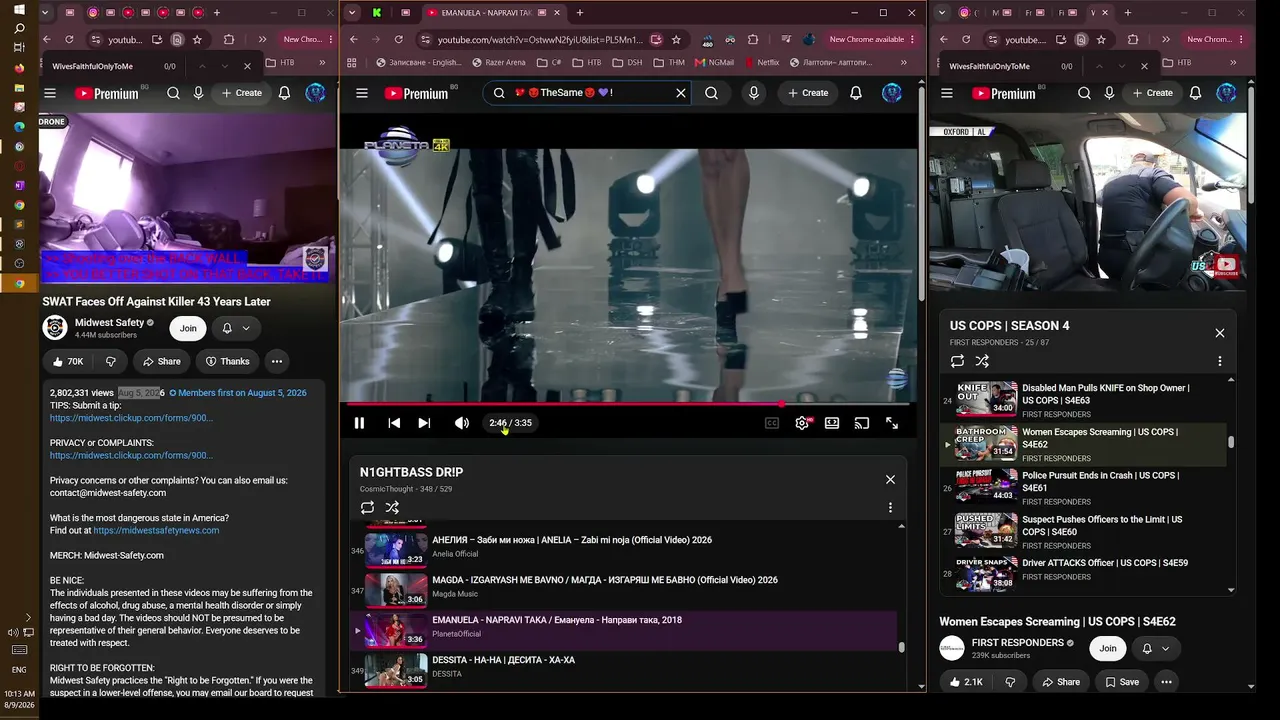Switch center player to theater mode
This screenshot has height=720, width=1280.
point(832,423)
